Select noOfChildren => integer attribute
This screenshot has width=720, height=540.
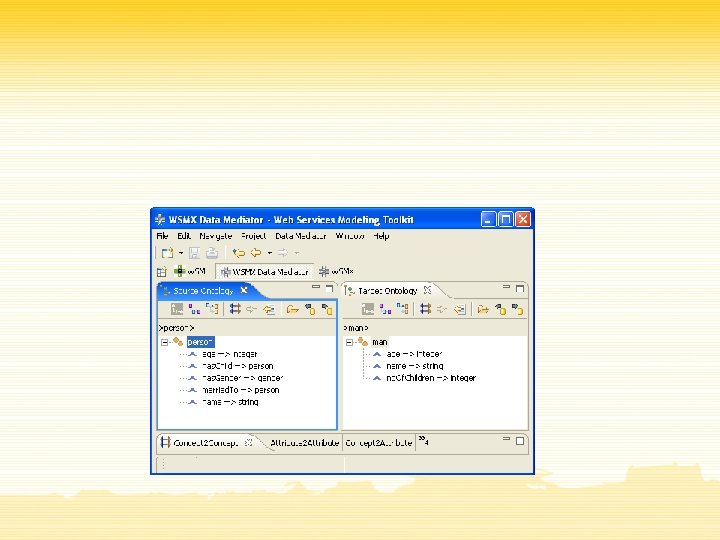tap(431, 378)
